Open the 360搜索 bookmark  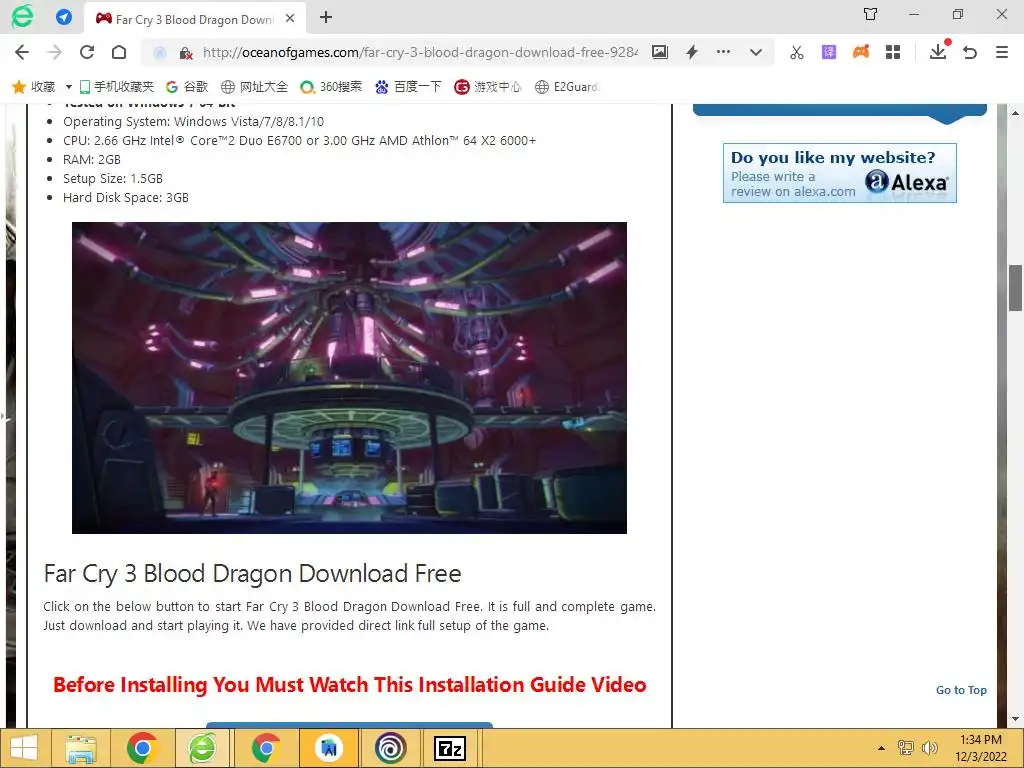[x=331, y=87]
